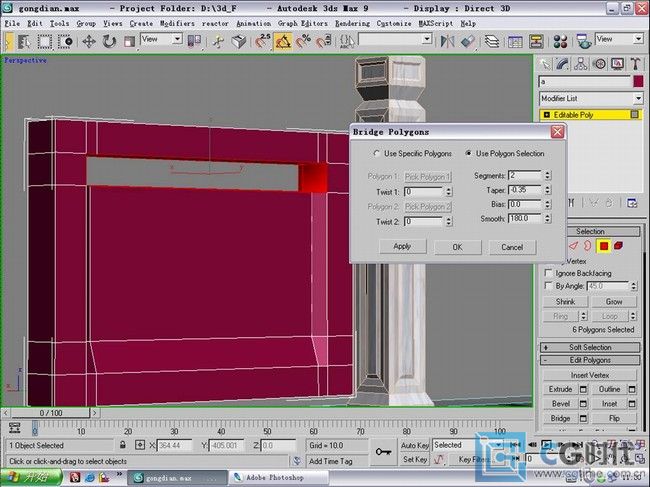
Task: Open the Graph Editors menu
Action: (302, 24)
